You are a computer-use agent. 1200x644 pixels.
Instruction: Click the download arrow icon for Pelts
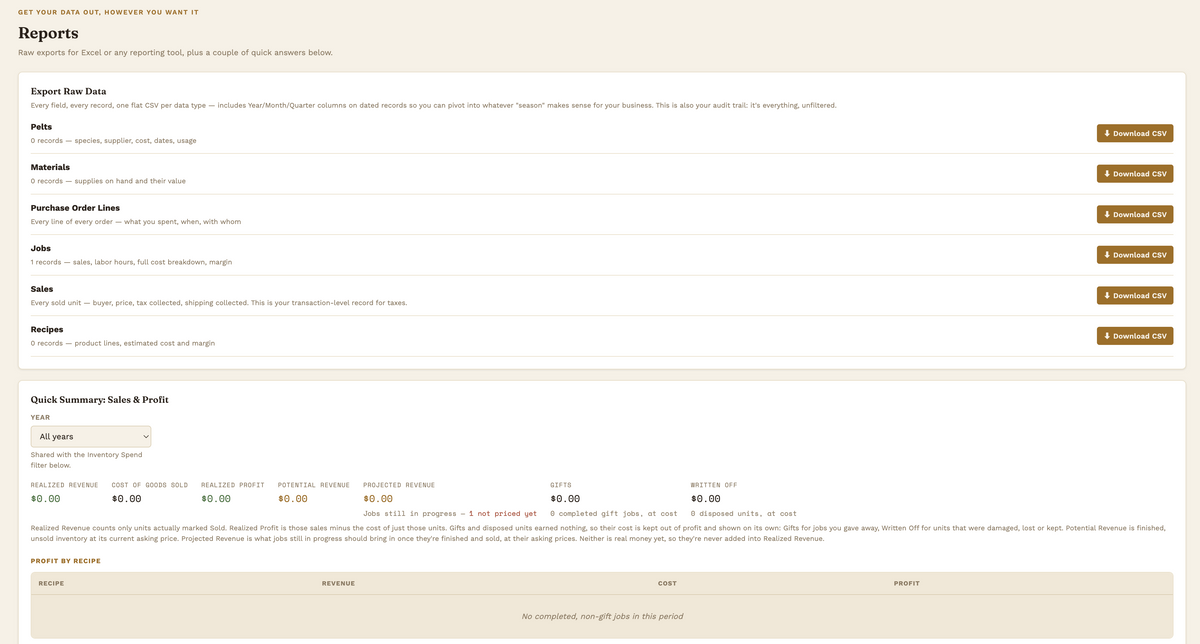pyautogui.click(x=1107, y=133)
